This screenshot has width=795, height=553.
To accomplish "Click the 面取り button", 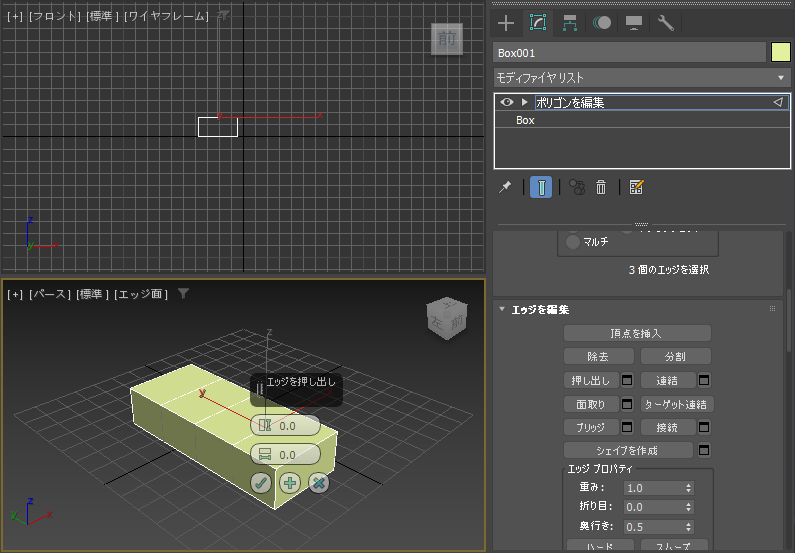I will click(591, 404).
